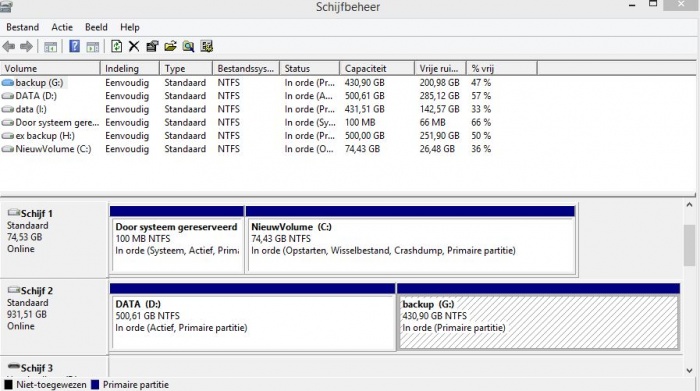Image resolution: width=700 pixels, height=391 pixels.
Task: Sort by the Capaciteit column header
Action: click(x=377, y=68)
